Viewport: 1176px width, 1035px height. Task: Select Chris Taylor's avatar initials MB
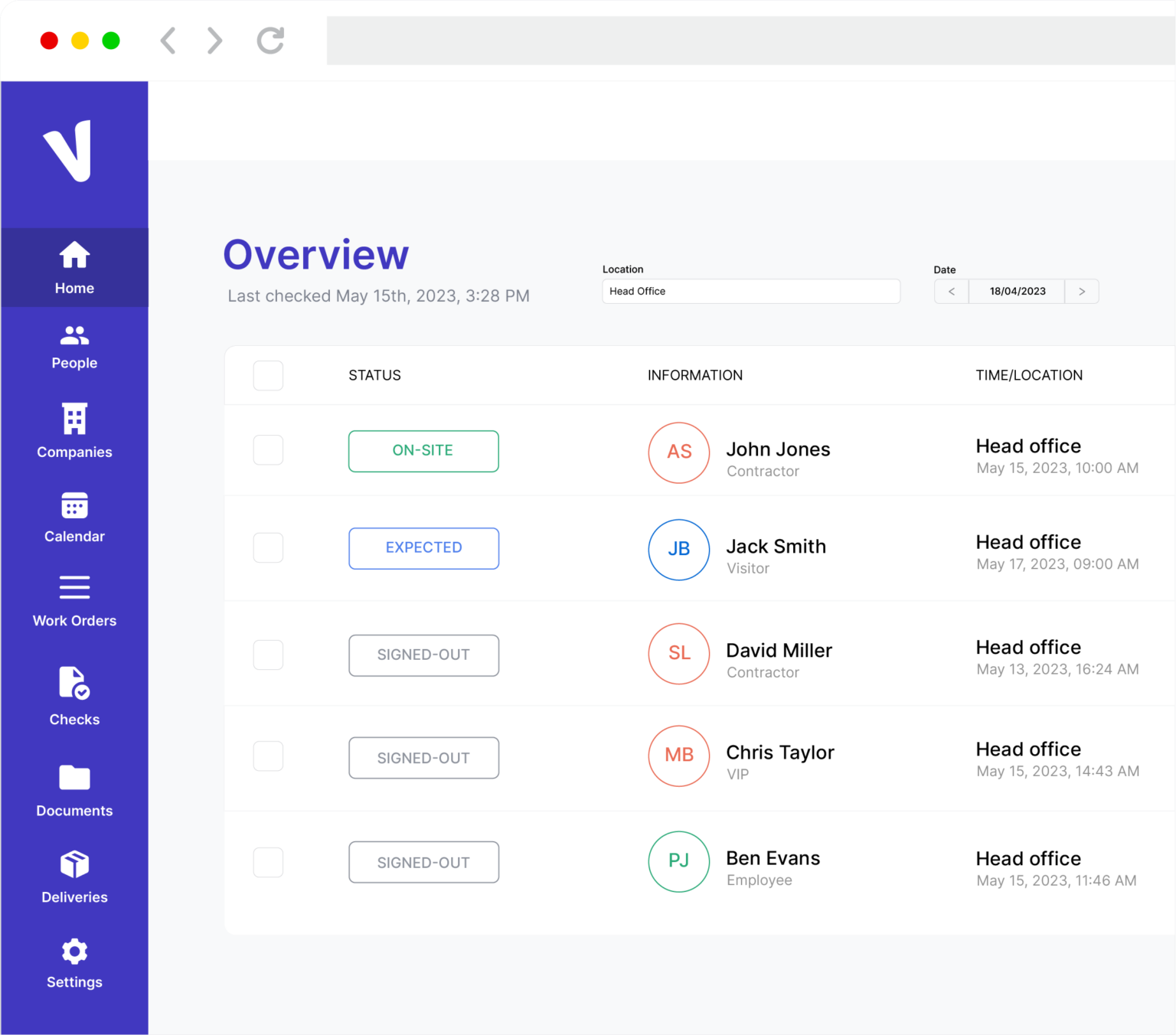(x=678, y=756)
